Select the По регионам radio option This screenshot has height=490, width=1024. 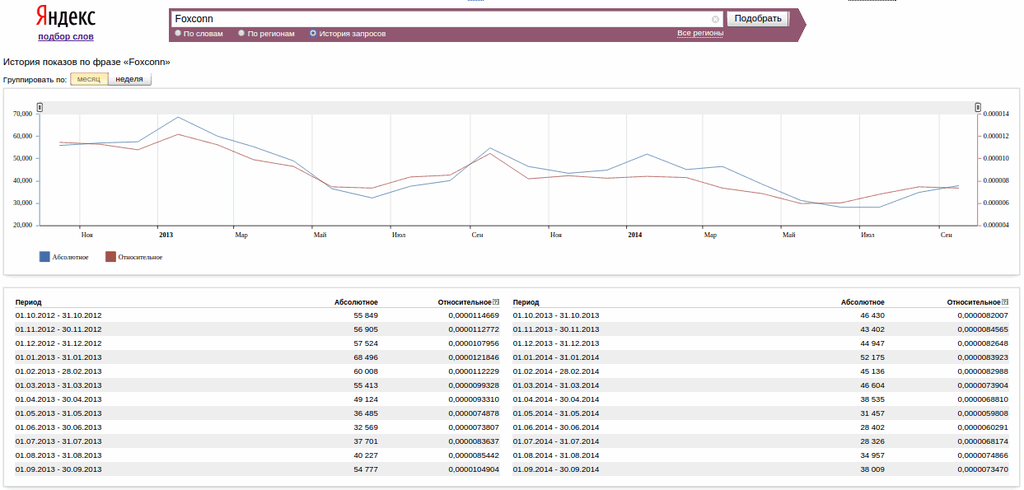(x=242, y=33)
